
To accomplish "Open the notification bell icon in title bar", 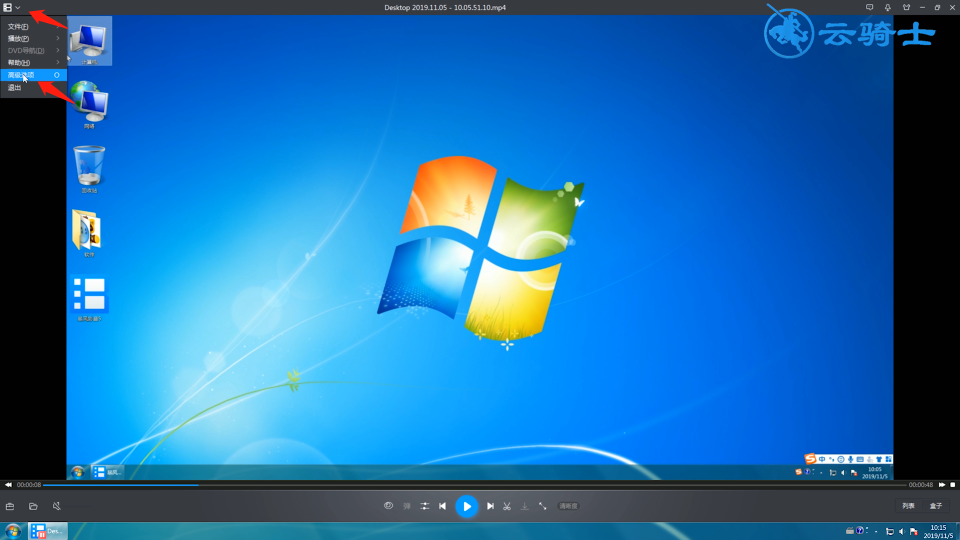I will point(888,7).
